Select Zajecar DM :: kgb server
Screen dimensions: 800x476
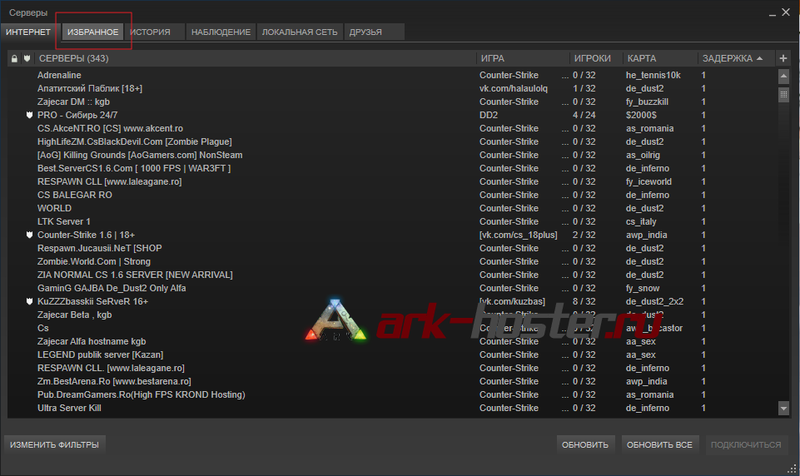tap(391, 102)
